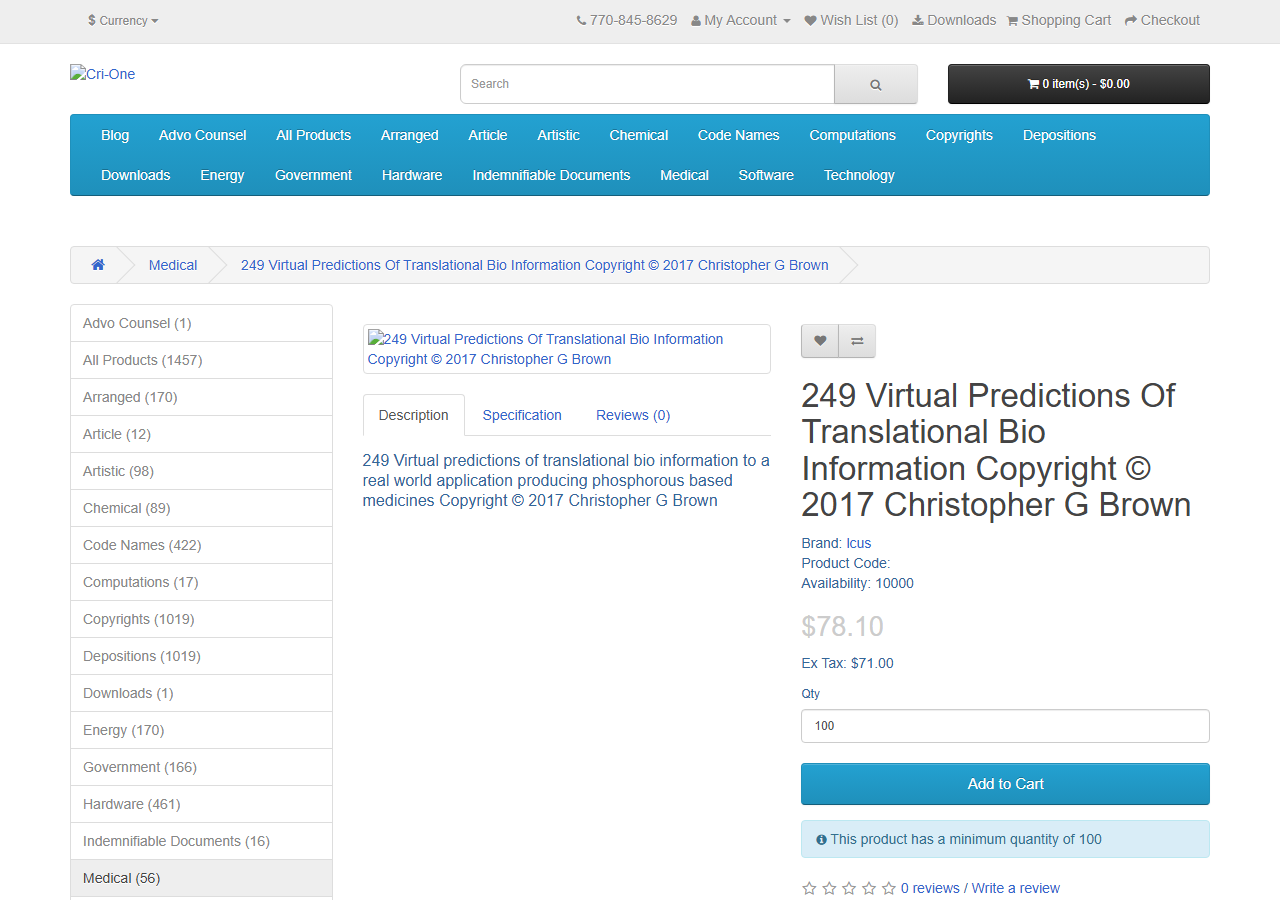Open Chemical in the navigation bar
1280x900 pixels.
pyautogui.click(x=639, y=135)
